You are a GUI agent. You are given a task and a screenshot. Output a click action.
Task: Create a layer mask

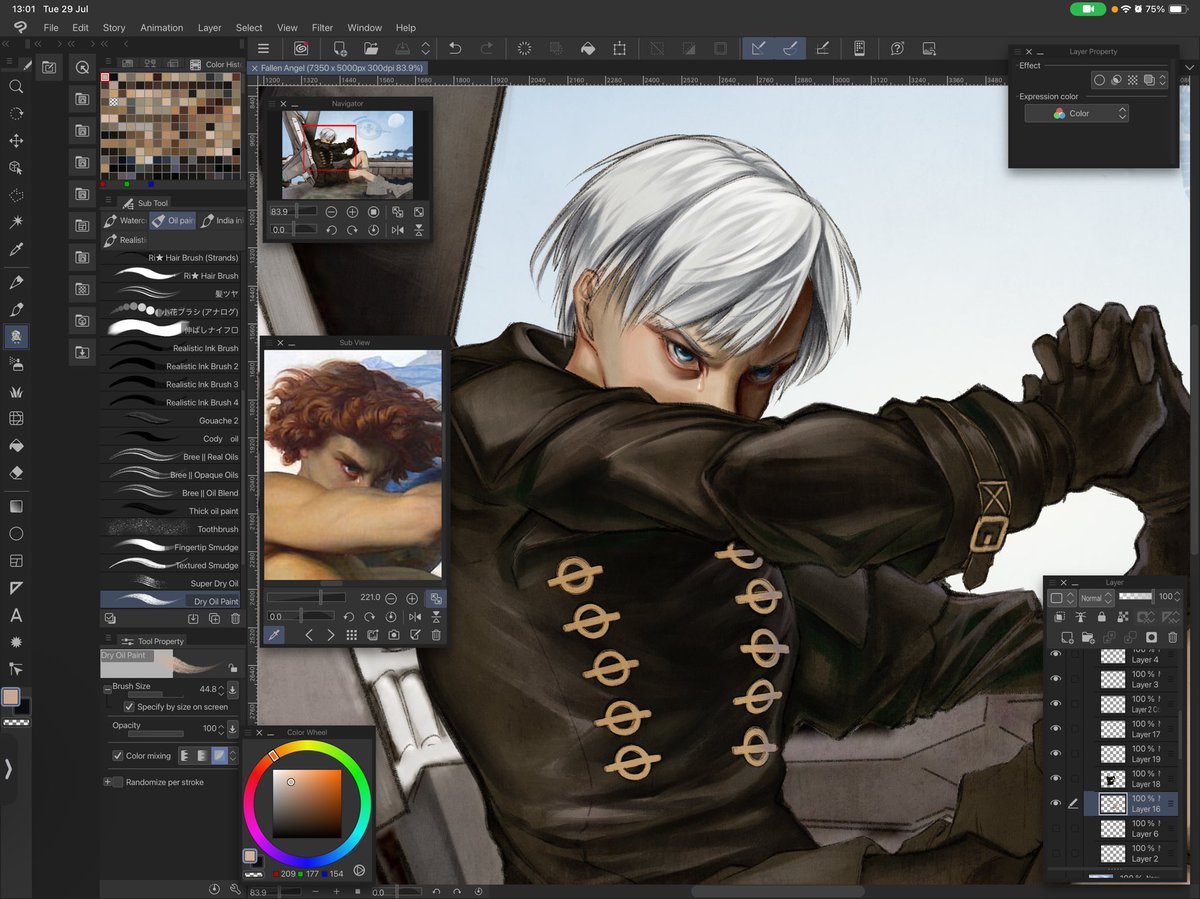tap(1151, 637)
